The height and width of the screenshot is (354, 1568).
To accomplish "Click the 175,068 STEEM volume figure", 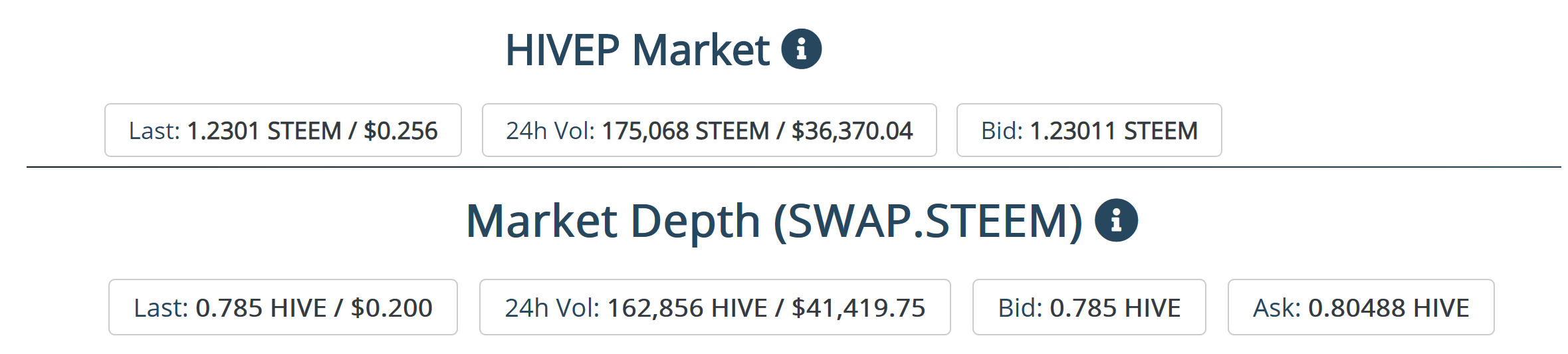I will [x=685, y=131].
